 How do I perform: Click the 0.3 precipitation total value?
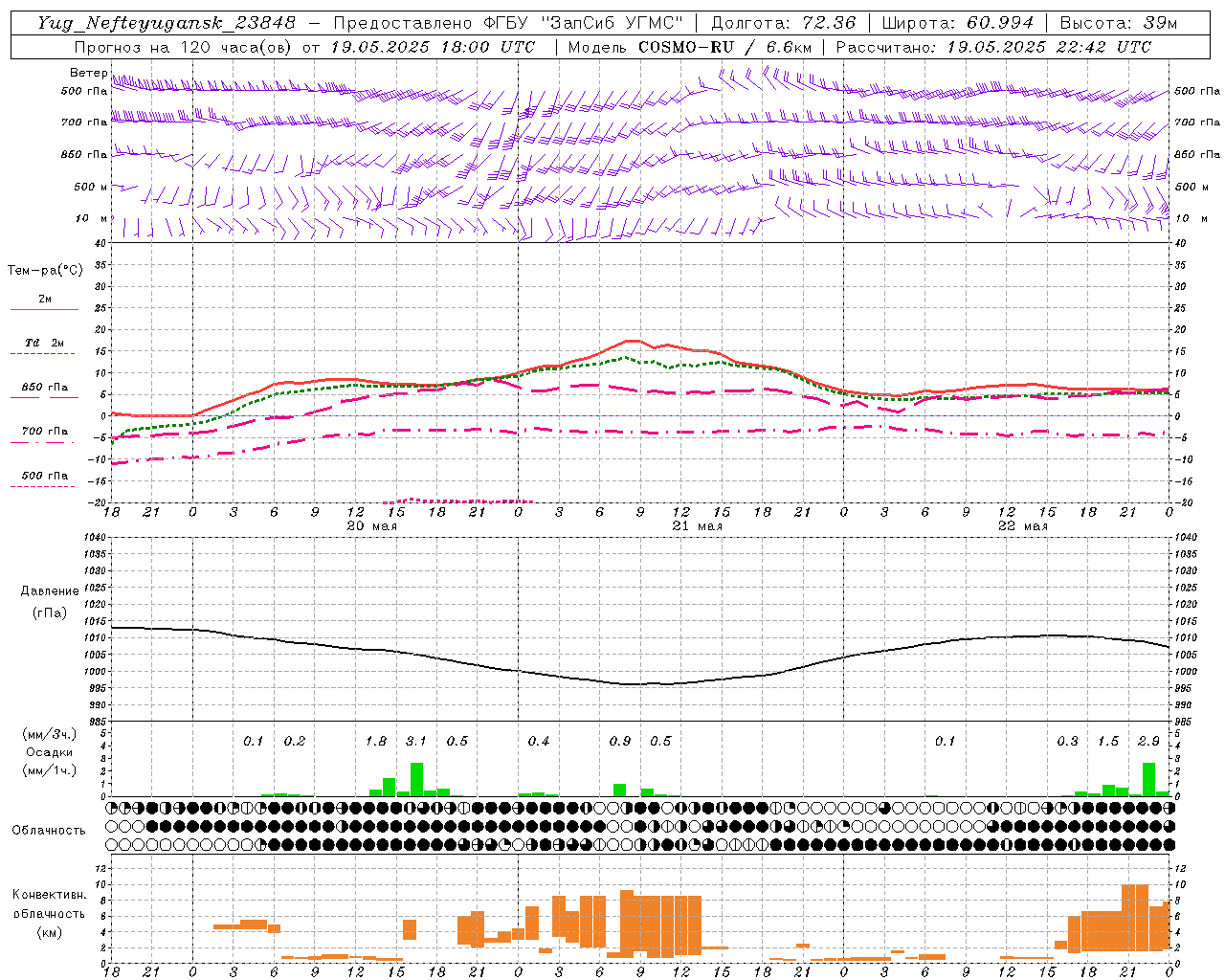coord(1067,741)
